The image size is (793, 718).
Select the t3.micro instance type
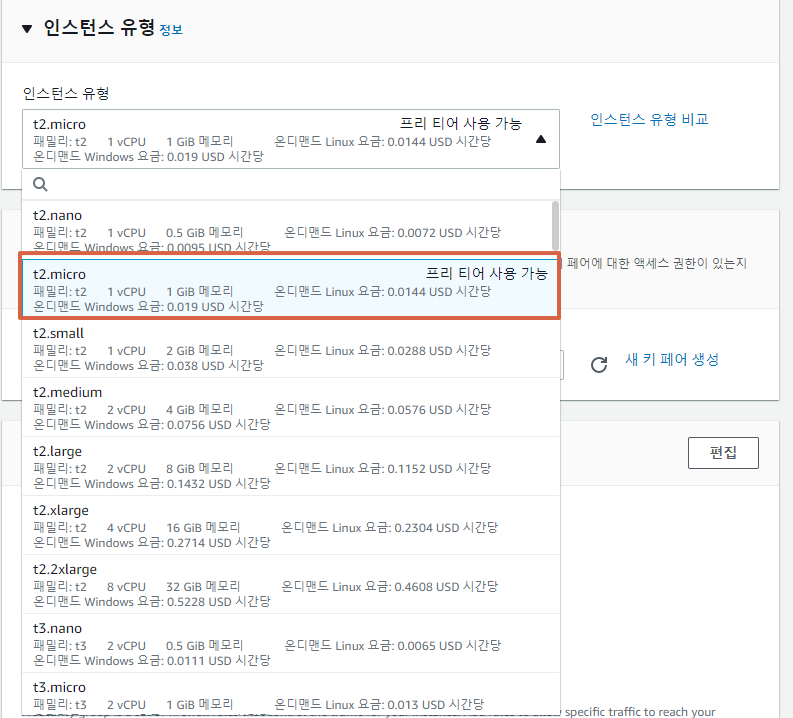(291, 695)
